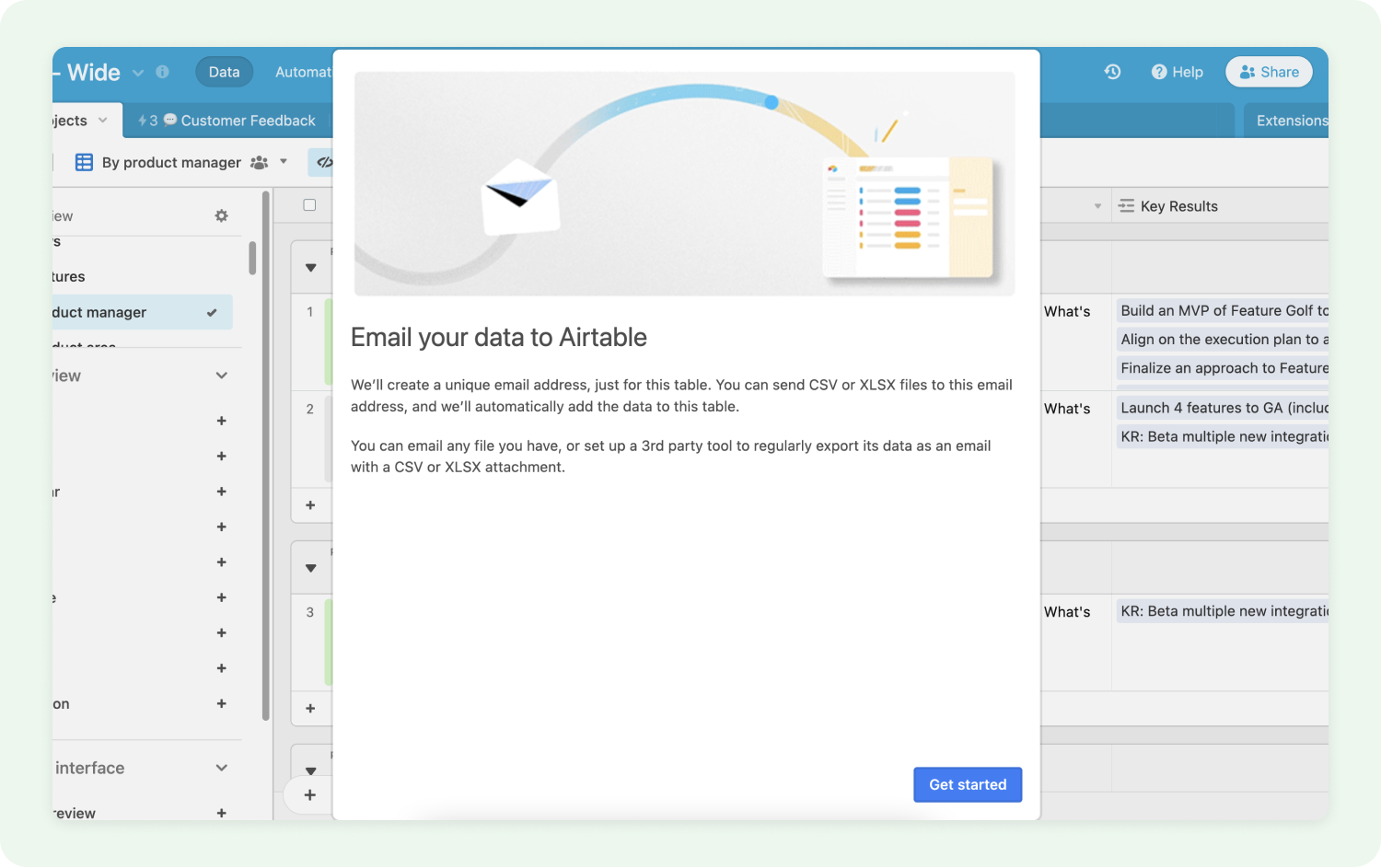The height and width of the screenshot is (868, 1381).
Task: Click 'Email your data to Airtable' heading
Action: [499, 338]
